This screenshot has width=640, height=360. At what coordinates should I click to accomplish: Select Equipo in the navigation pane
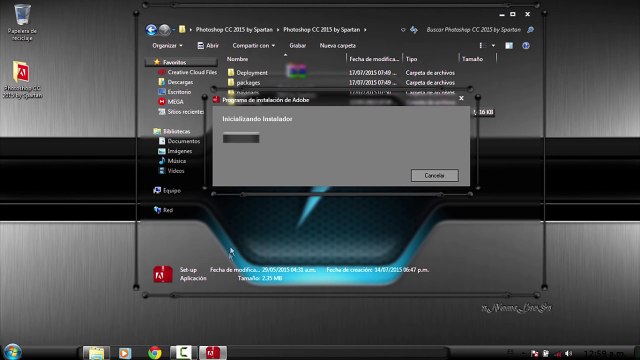click(x=167, y=191)
